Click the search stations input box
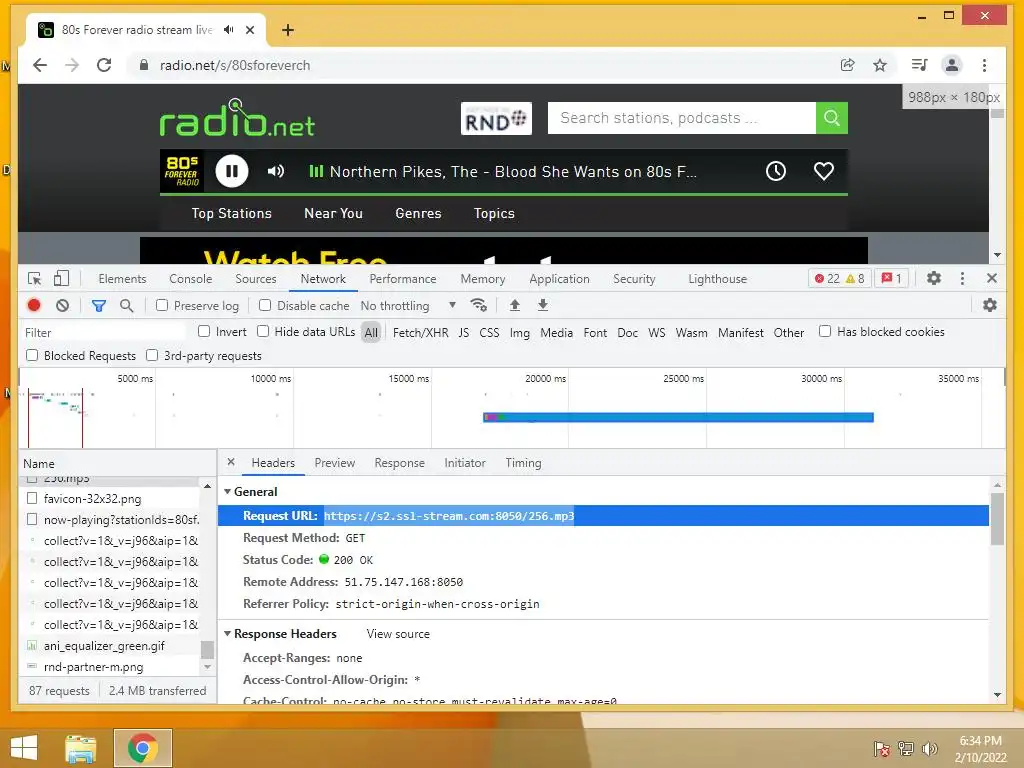The width and height of the screenshot is (1024, 768). tap(681, 118)
